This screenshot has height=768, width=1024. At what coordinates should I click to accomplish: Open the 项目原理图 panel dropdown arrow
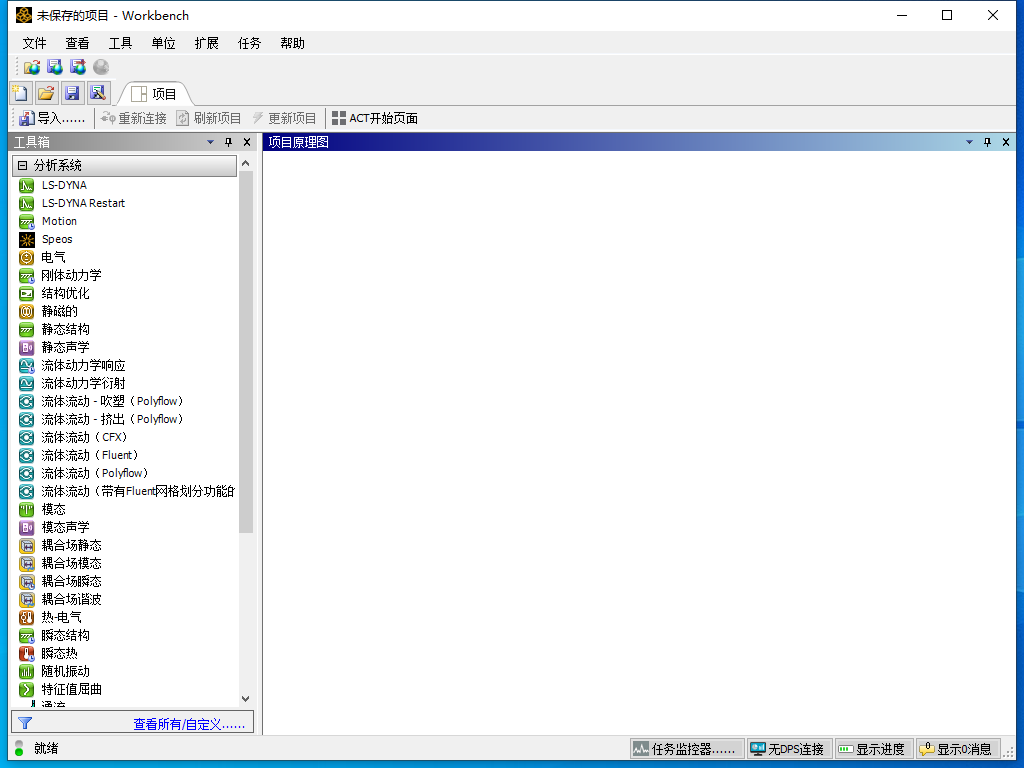pyautogui.click(x=968, y=141)
